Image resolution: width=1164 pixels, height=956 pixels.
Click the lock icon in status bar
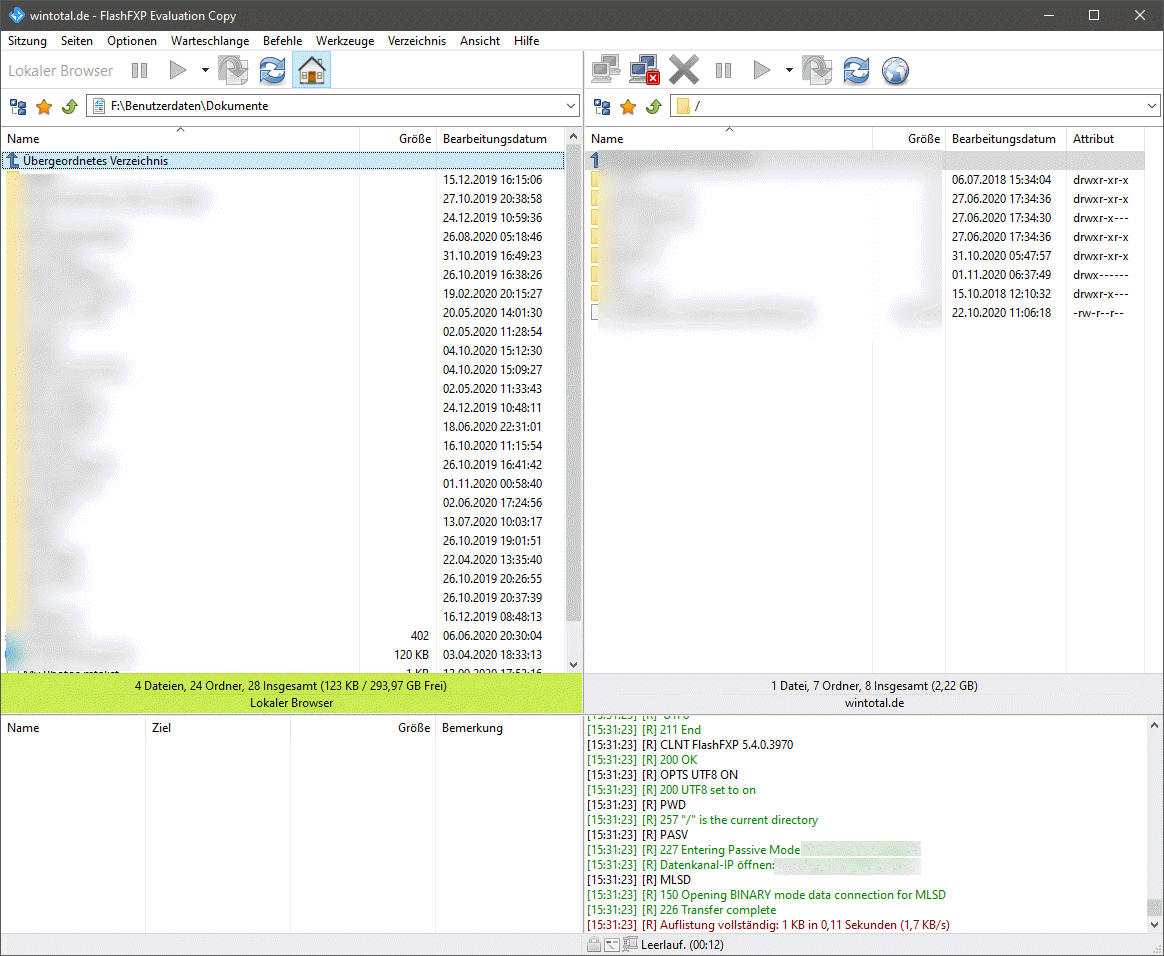pos(593,945)
